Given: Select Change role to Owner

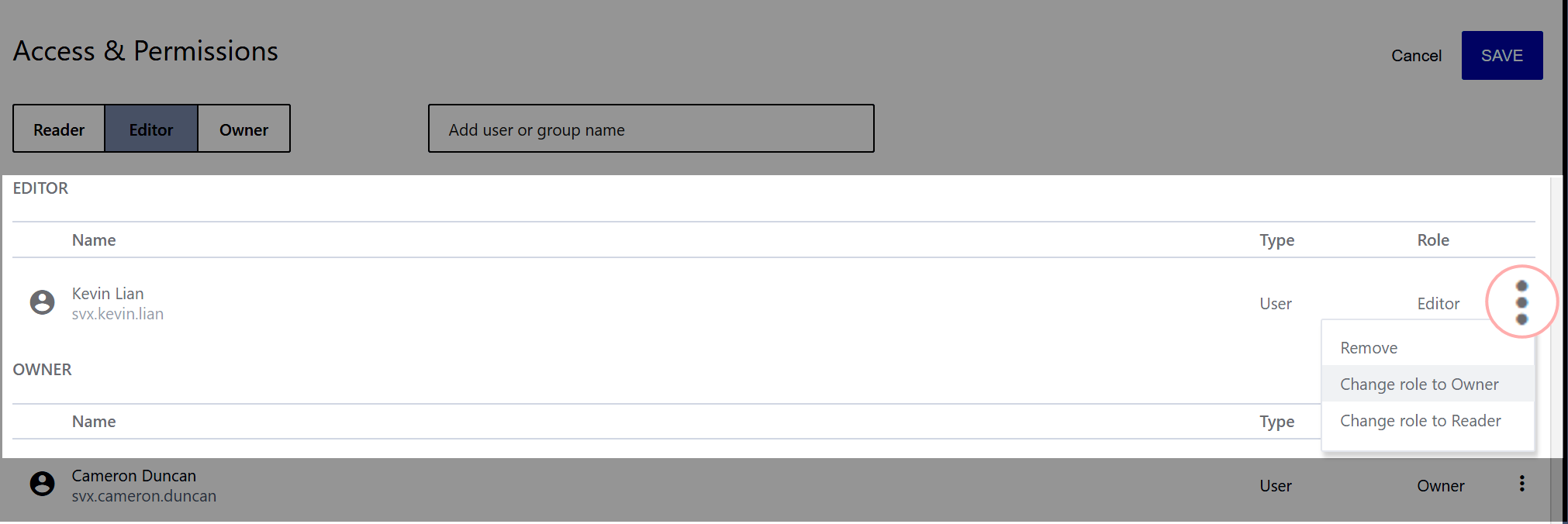Looking at the screenshot, I should pos(1419,384).
